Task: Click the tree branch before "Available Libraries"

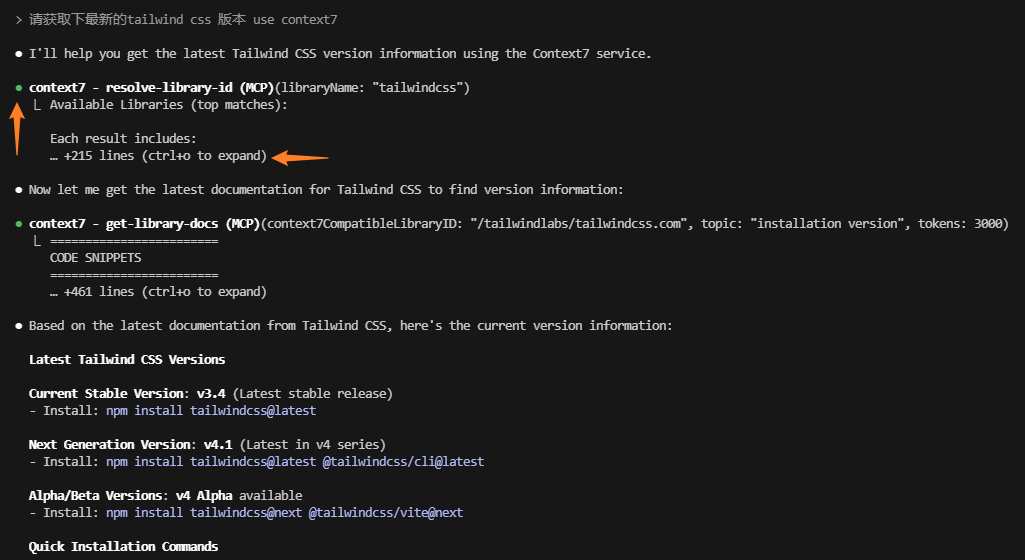Action: click(37, 105)
